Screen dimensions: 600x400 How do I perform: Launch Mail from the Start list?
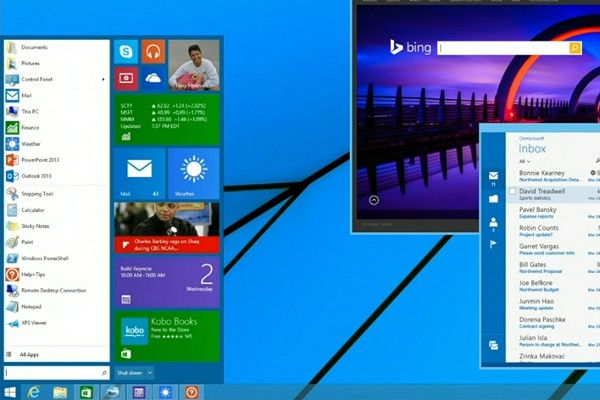point(57,96)
